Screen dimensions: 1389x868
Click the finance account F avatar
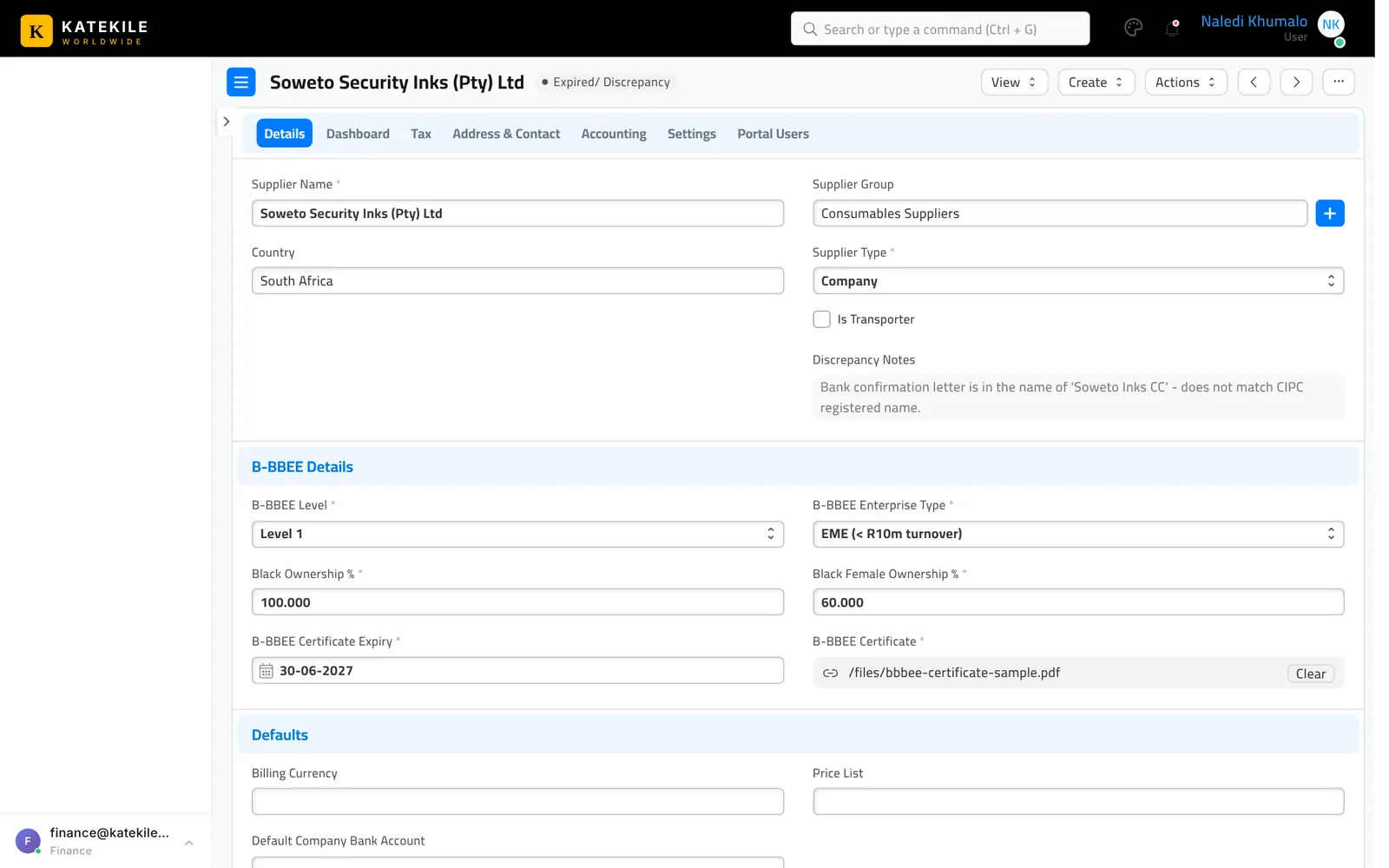tap(28, 840)
